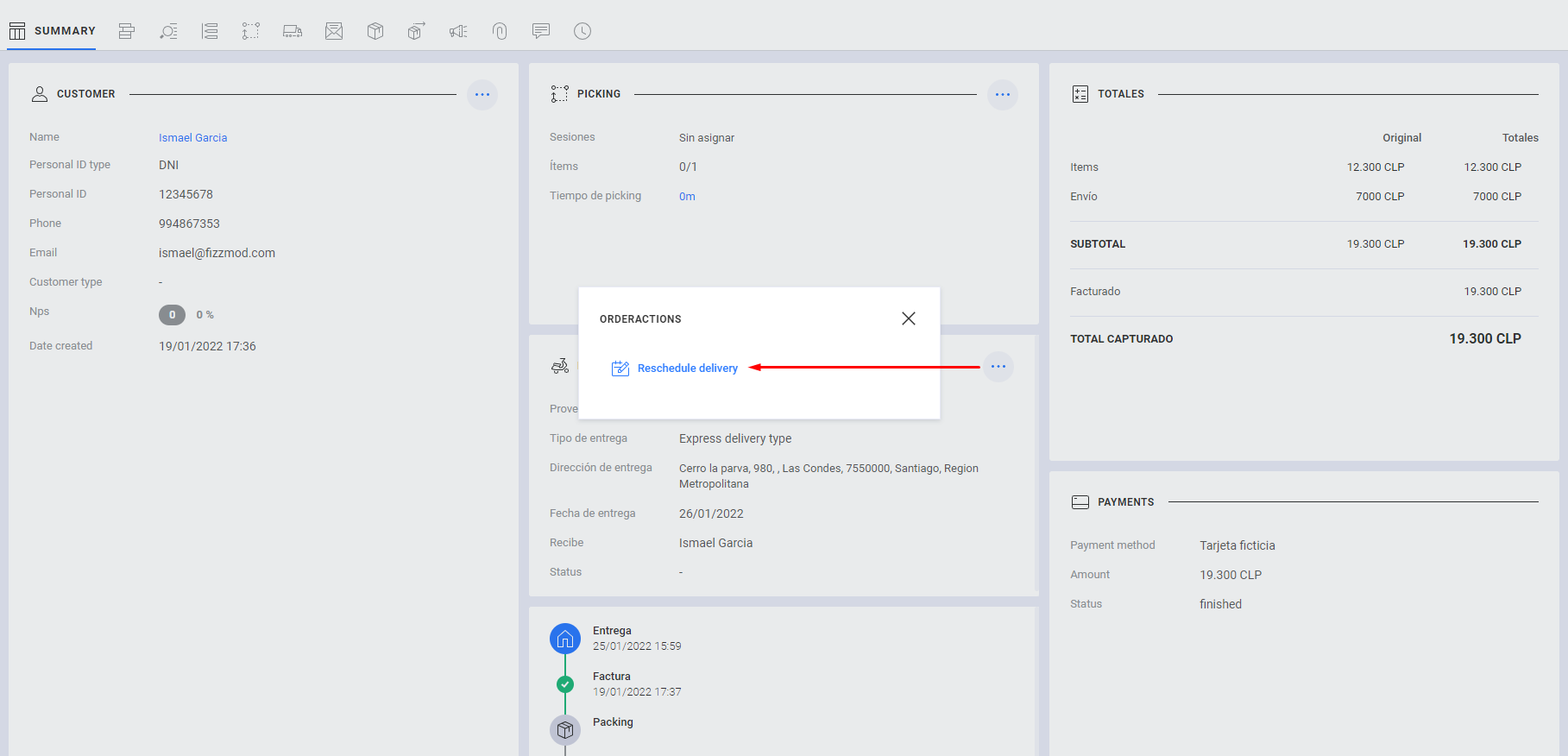This screenshot has height=756, width=1568.
Task: Click the Totales calculator icon
Action: pos(1080,94)
